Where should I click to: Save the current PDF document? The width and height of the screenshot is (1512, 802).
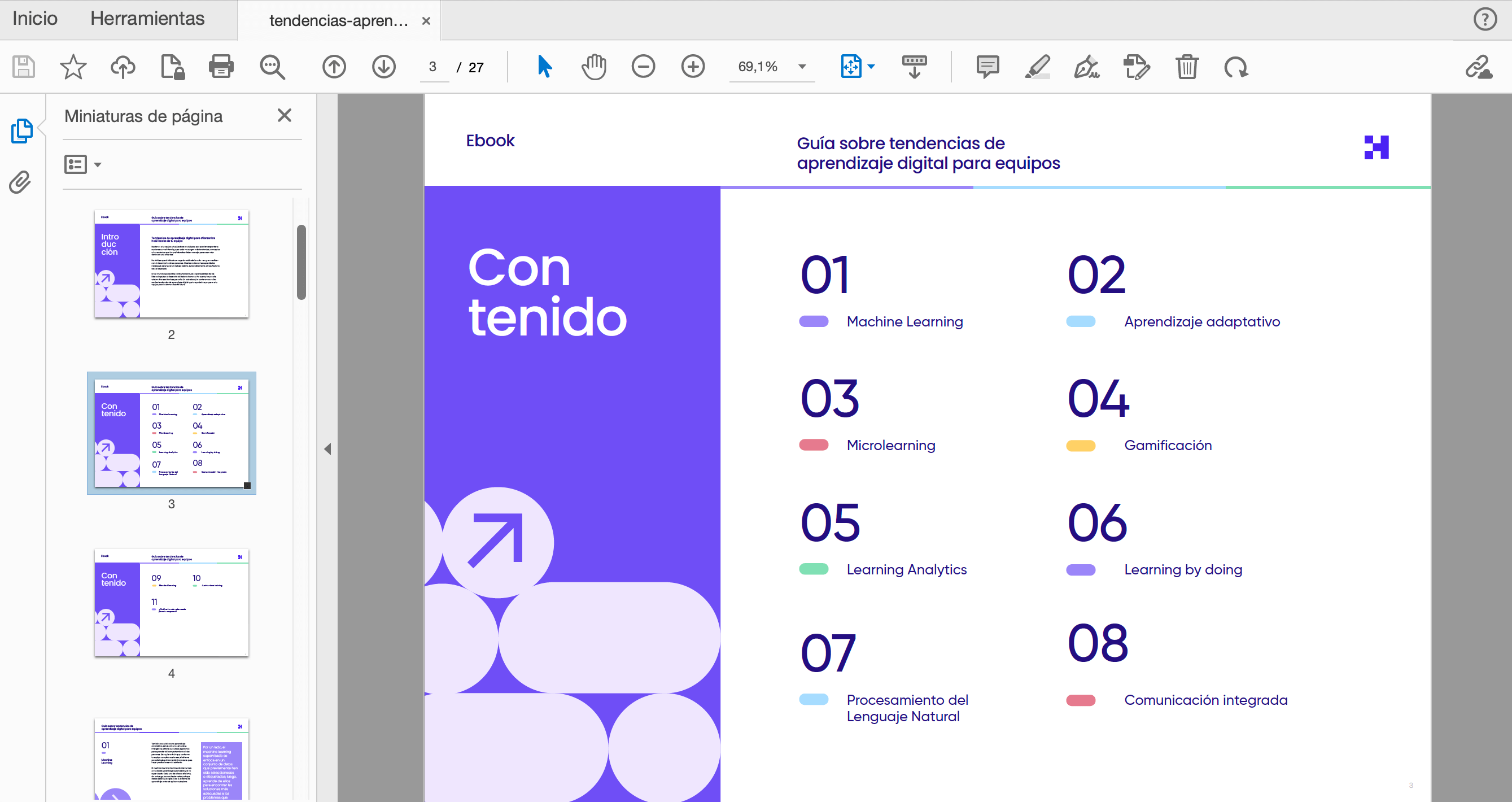click(23, 66)
